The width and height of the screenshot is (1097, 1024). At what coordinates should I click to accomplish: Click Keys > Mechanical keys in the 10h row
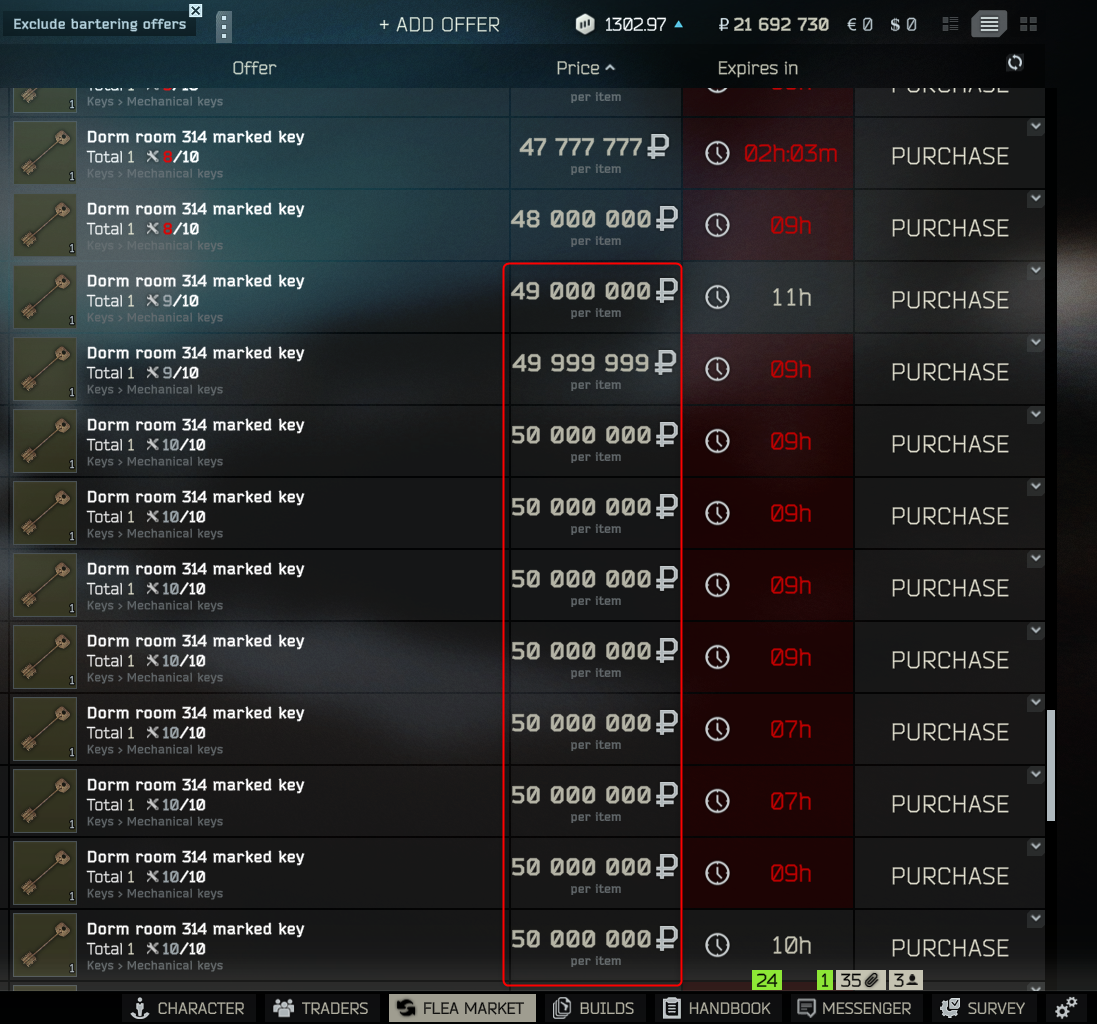pos(155,965)
